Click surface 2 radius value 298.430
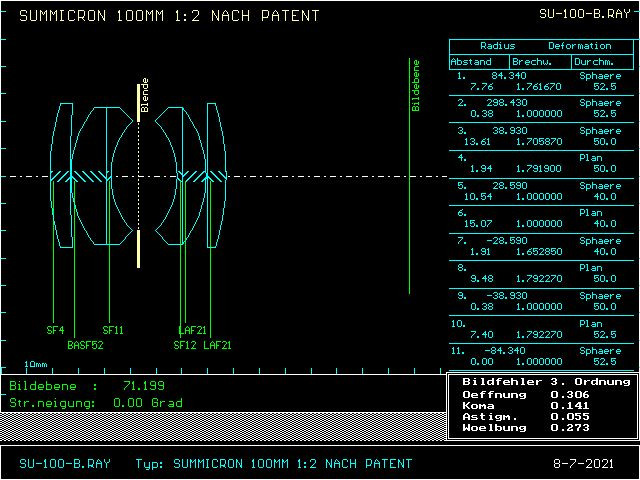Image resolution: width=640 pixels, height=480 pixels. [506, 102]
